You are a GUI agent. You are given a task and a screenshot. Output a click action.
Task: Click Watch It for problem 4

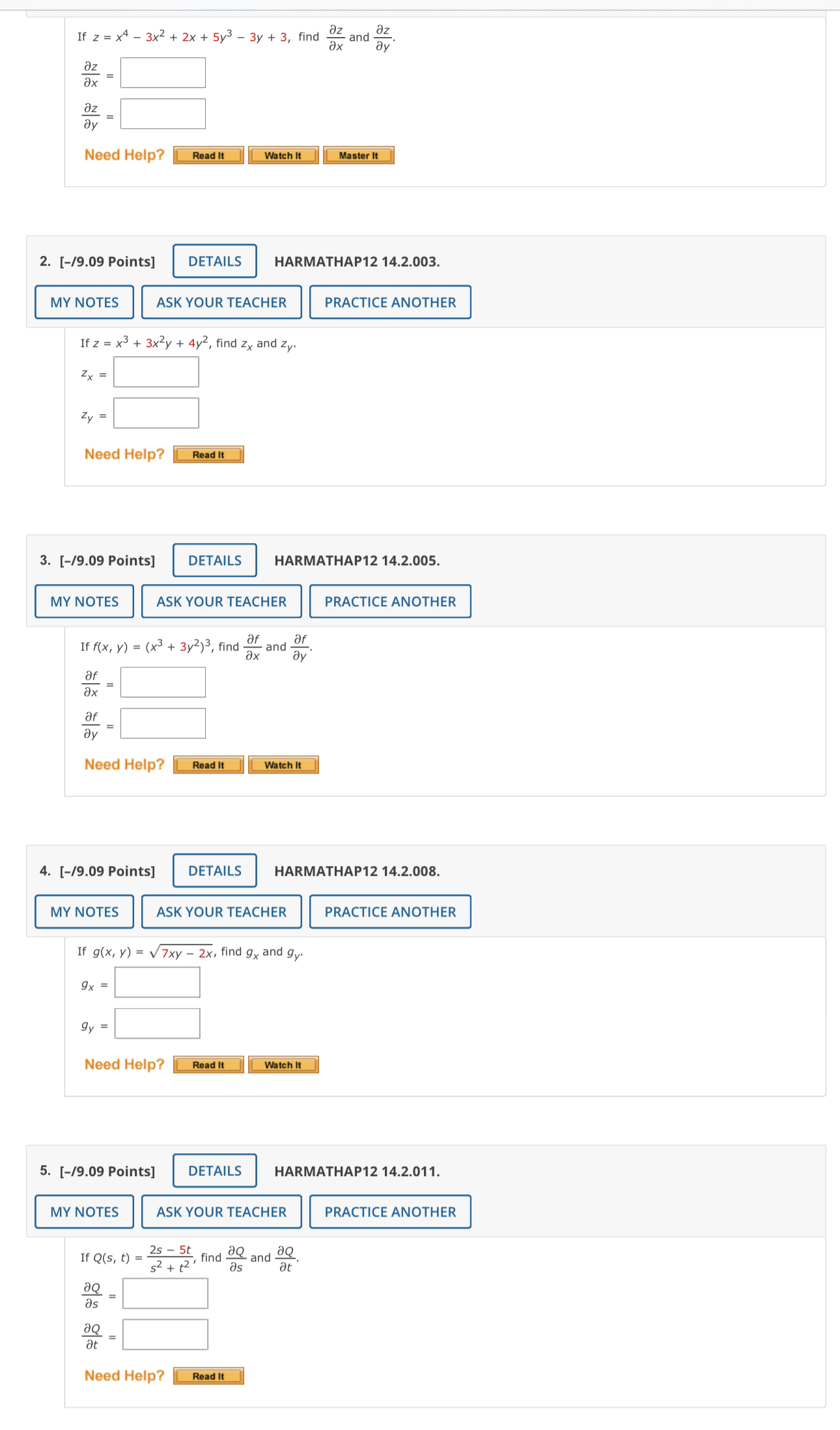click(x=283, y=1064)
